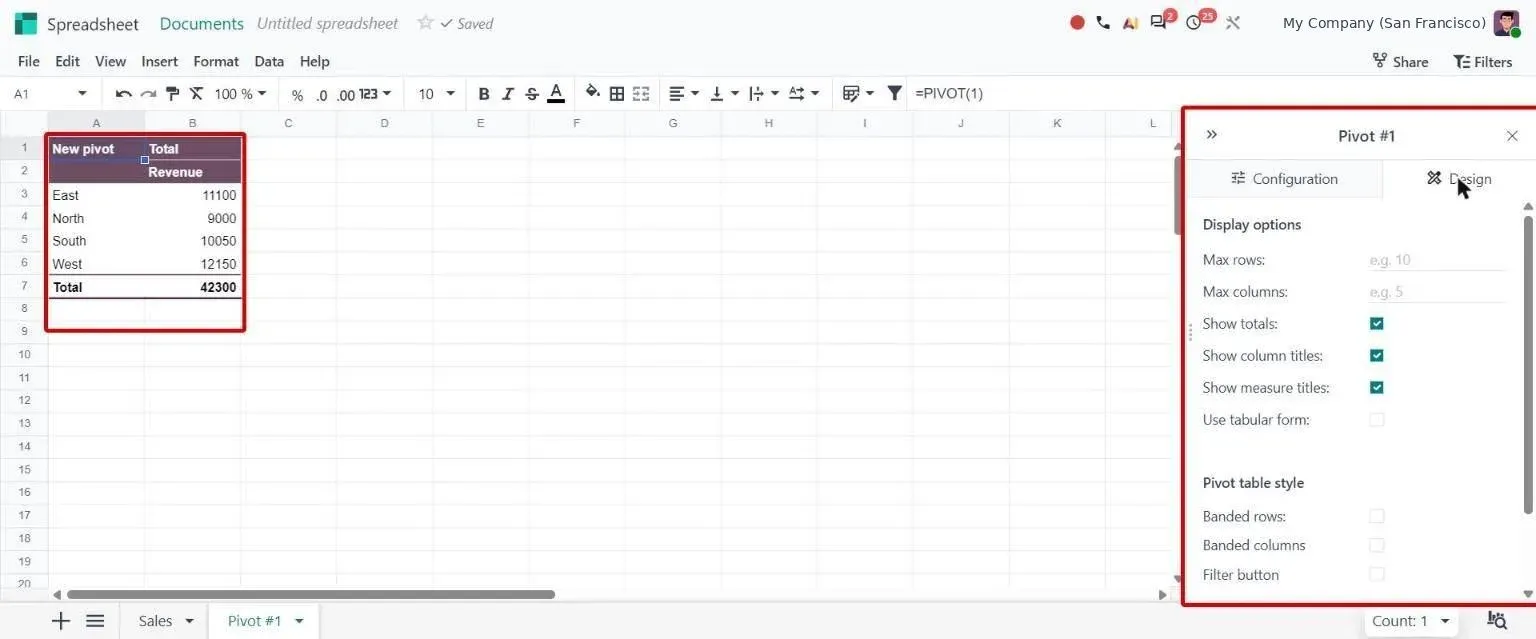
Task: Open the Edit menu
Action: click(67, 61)
